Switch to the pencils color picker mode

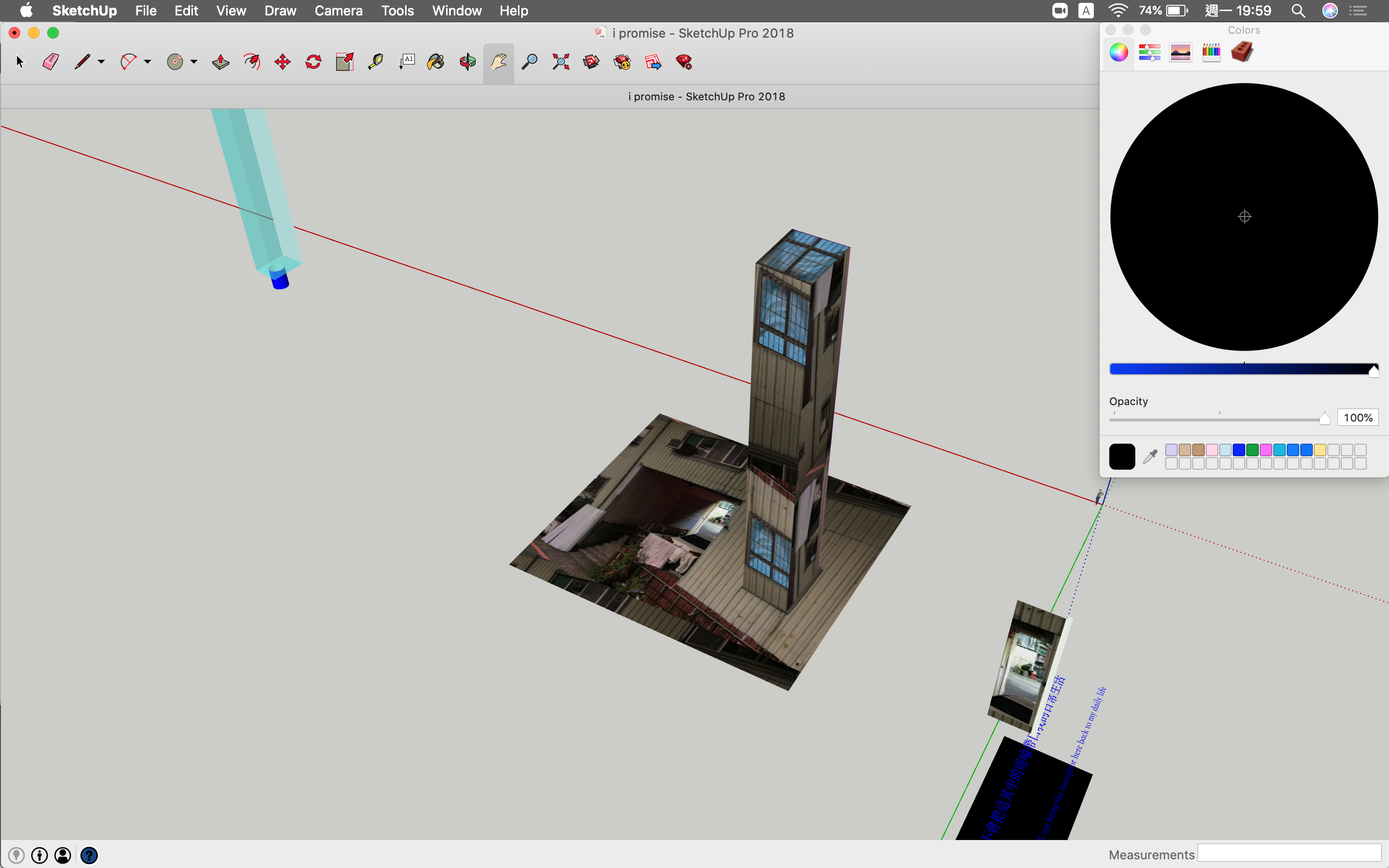point(1211,52)
